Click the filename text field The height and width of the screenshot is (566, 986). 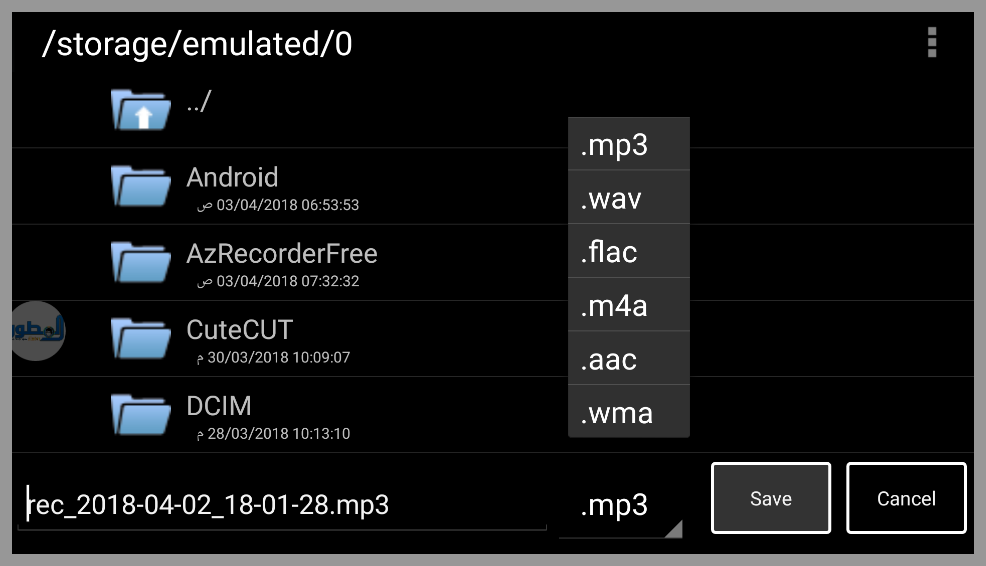(282, 505)
